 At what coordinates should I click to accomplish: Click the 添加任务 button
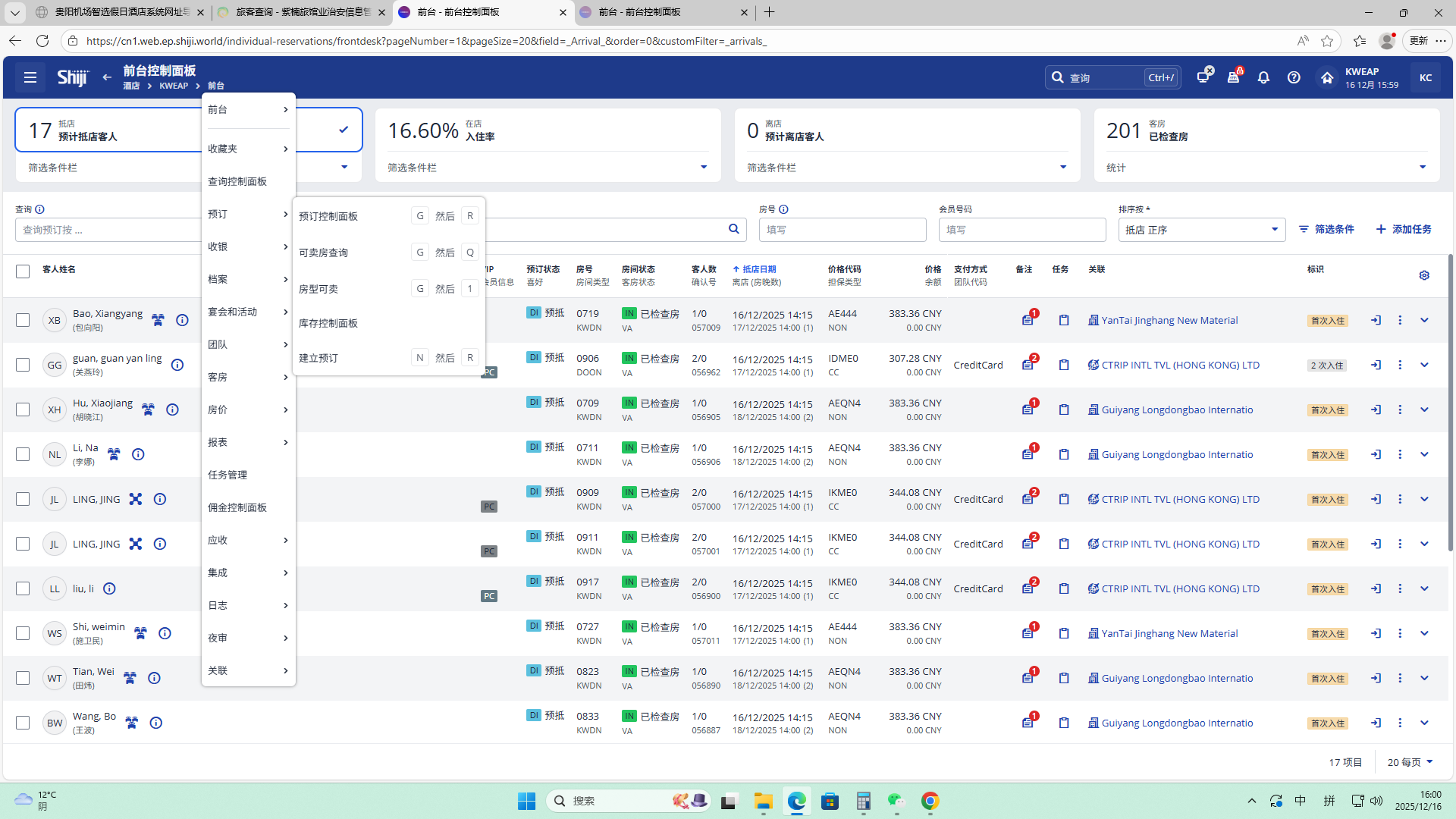click(1404, 229)
